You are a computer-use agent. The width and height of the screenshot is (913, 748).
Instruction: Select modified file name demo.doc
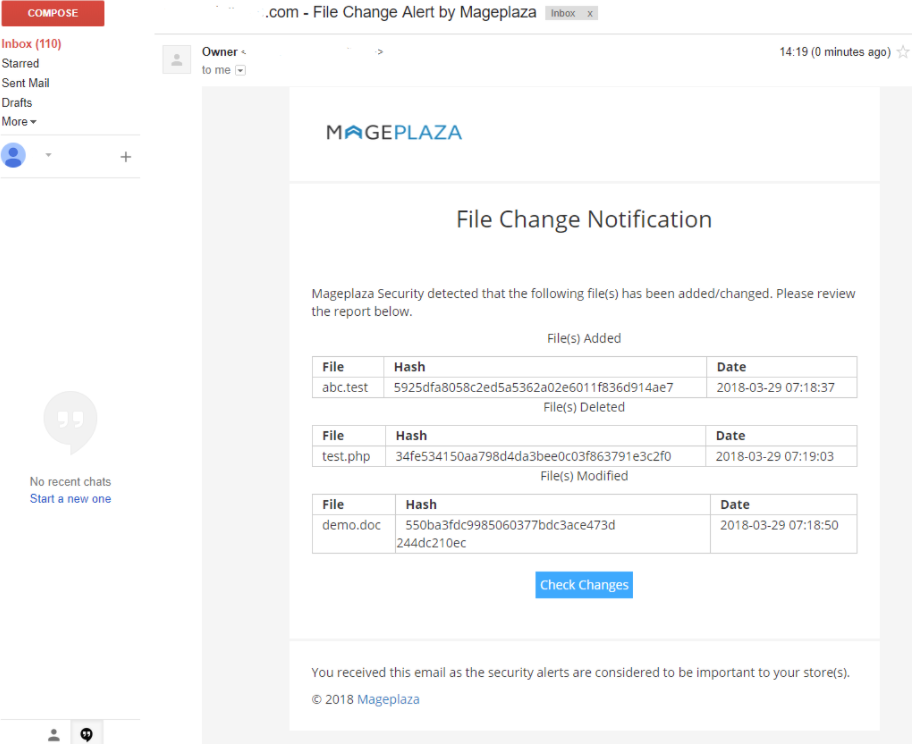pos(352,525)
